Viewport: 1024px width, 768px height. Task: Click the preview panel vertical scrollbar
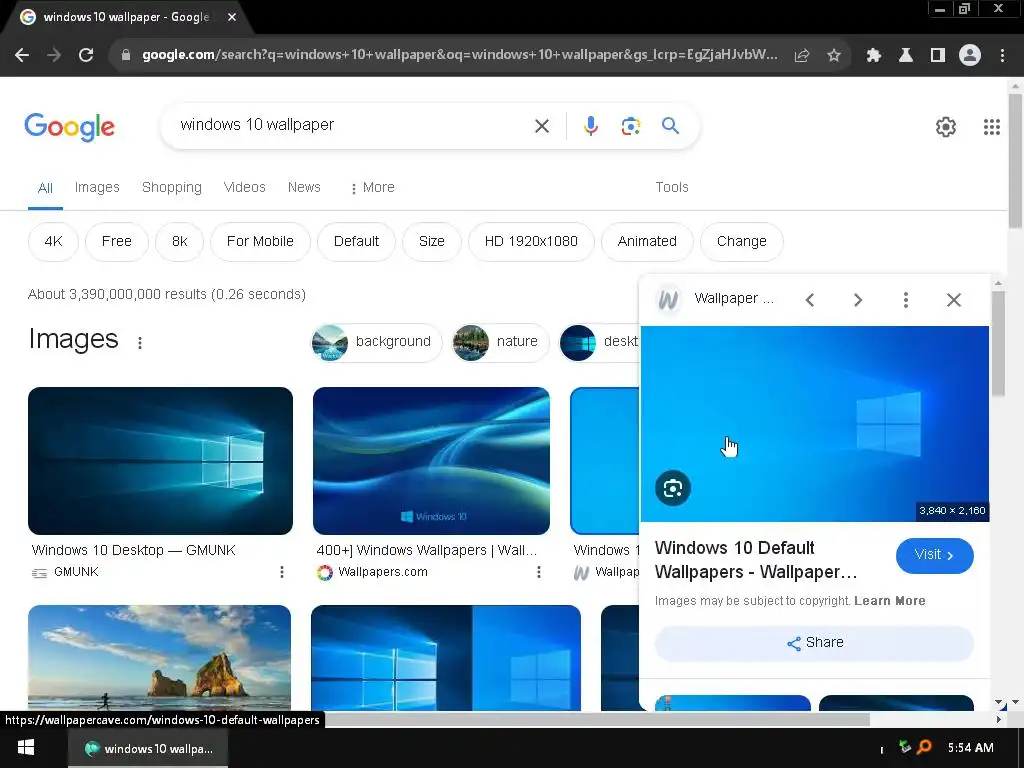click(x=998, y=344)
